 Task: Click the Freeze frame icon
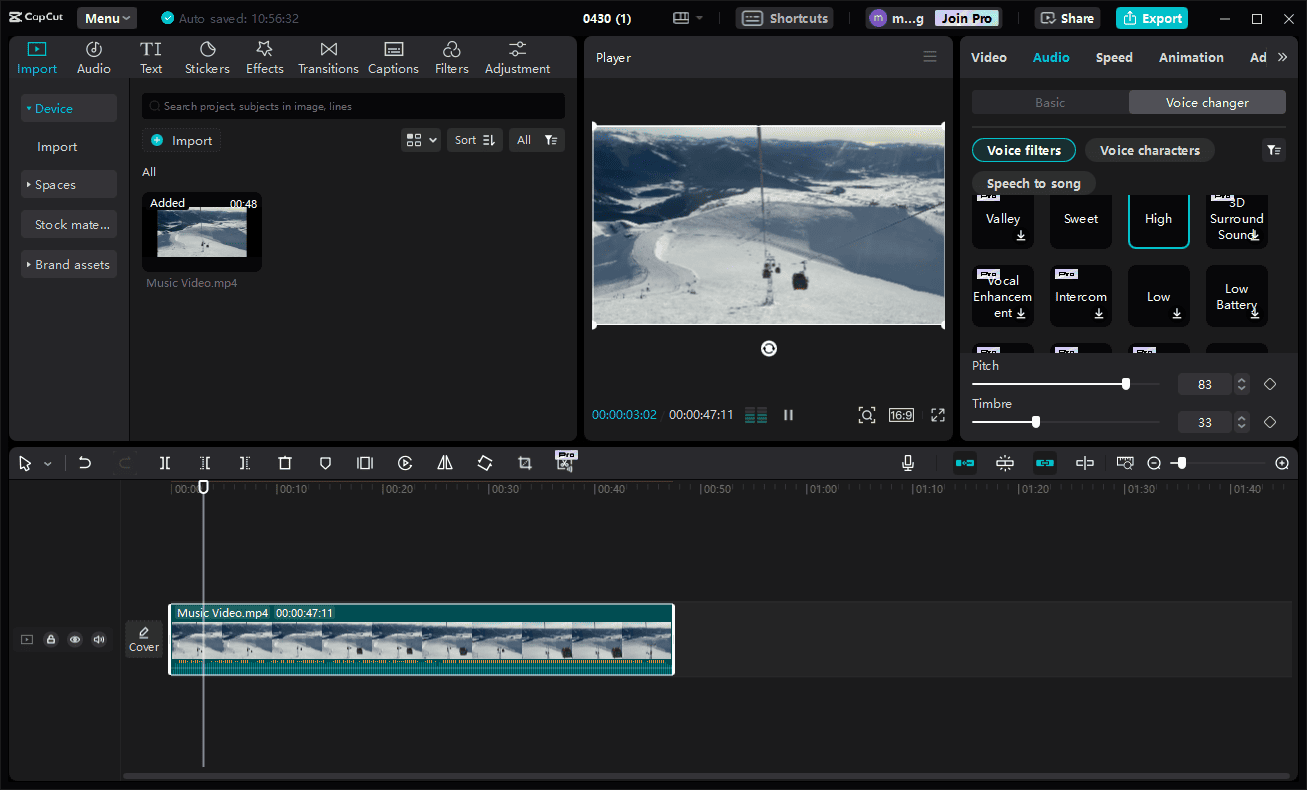365,463
